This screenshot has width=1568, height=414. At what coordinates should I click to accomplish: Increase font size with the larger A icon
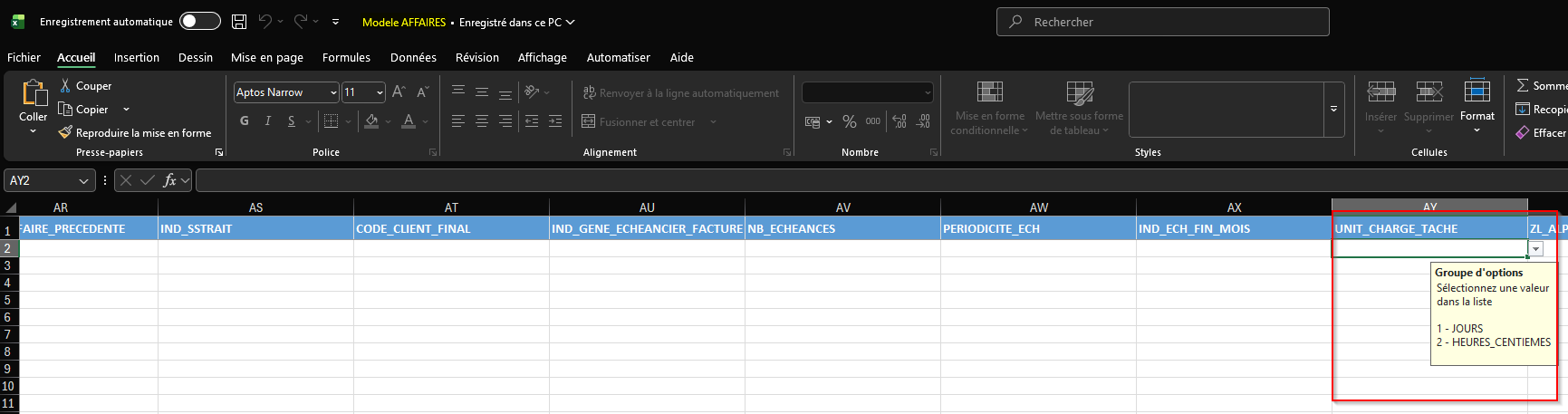(x=399, y=92)
